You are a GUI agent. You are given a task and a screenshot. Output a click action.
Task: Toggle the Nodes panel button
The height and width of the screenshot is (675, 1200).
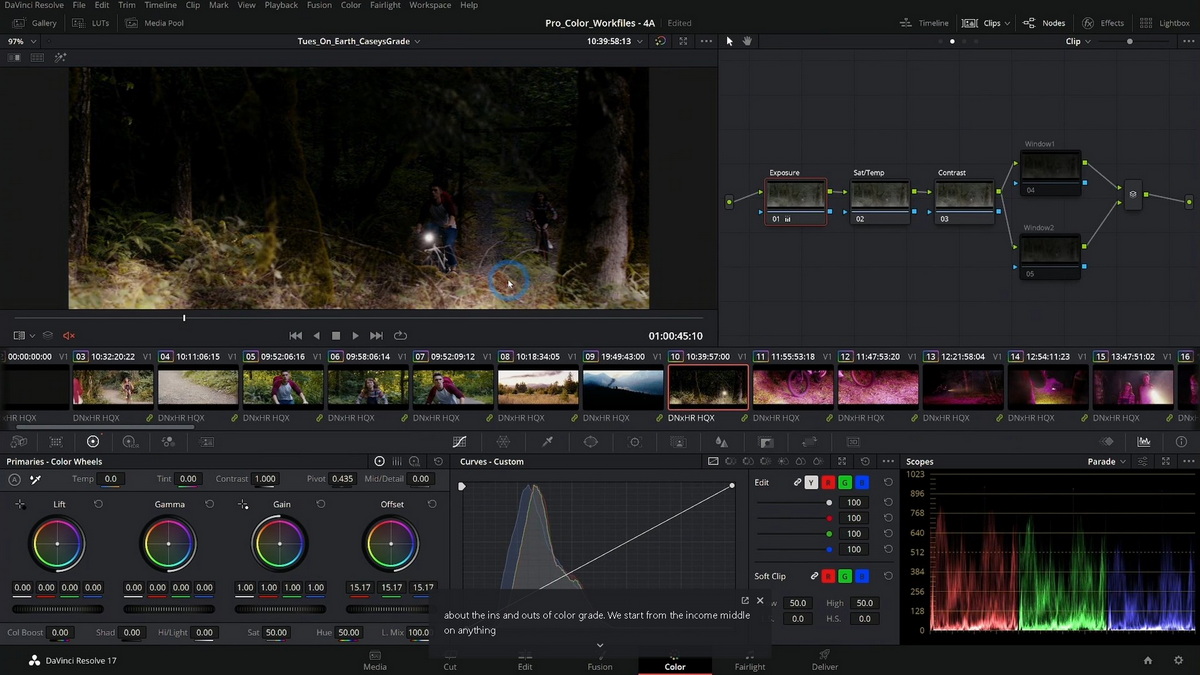point(1044,23)
